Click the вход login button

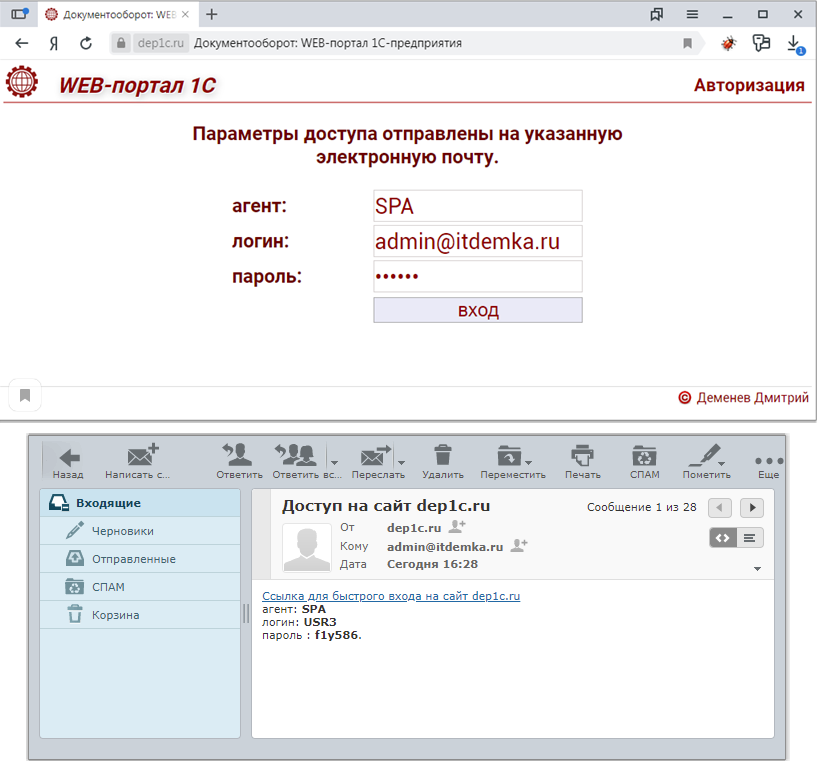tap(478, 310)
